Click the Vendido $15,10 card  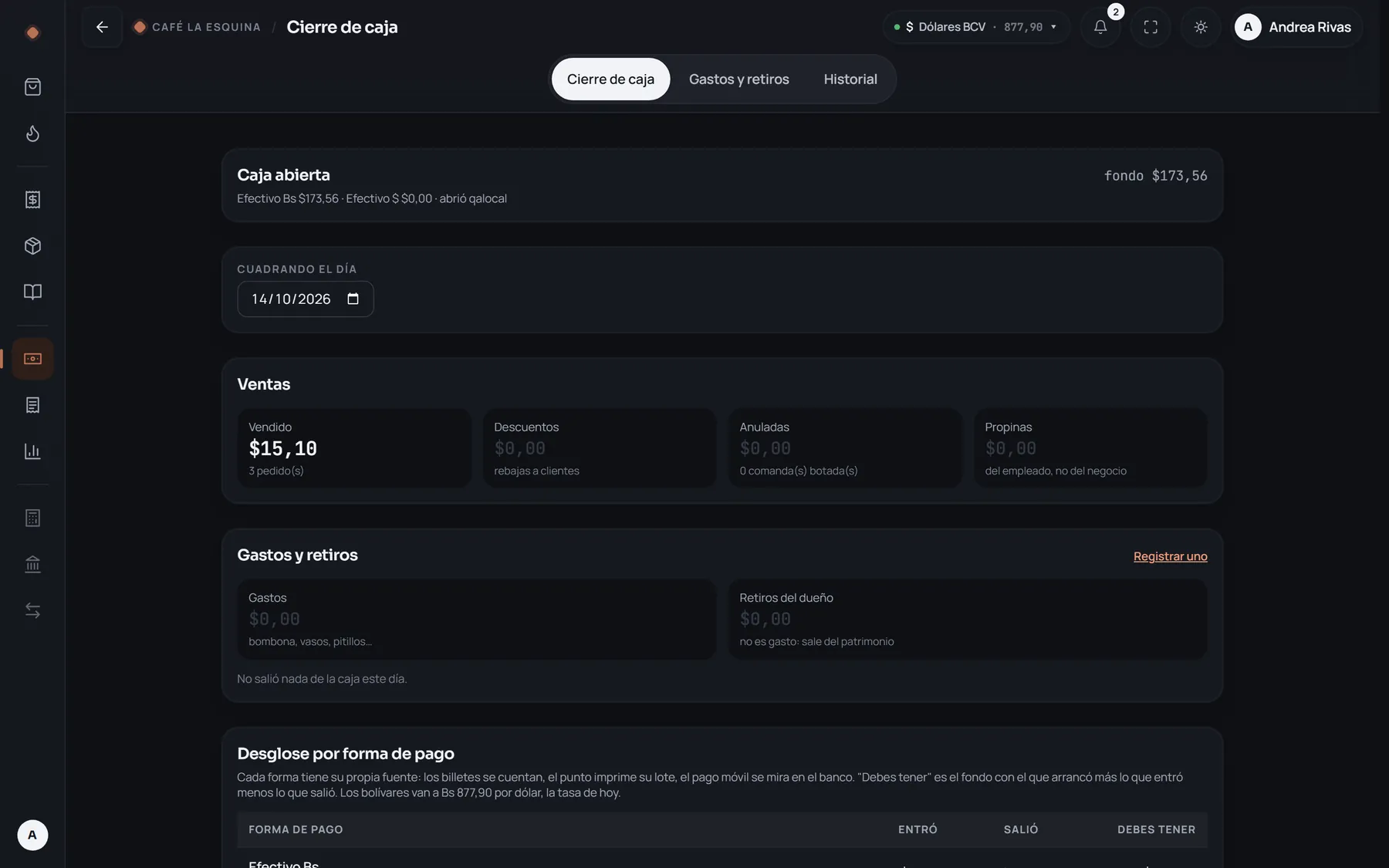[354, 448]
